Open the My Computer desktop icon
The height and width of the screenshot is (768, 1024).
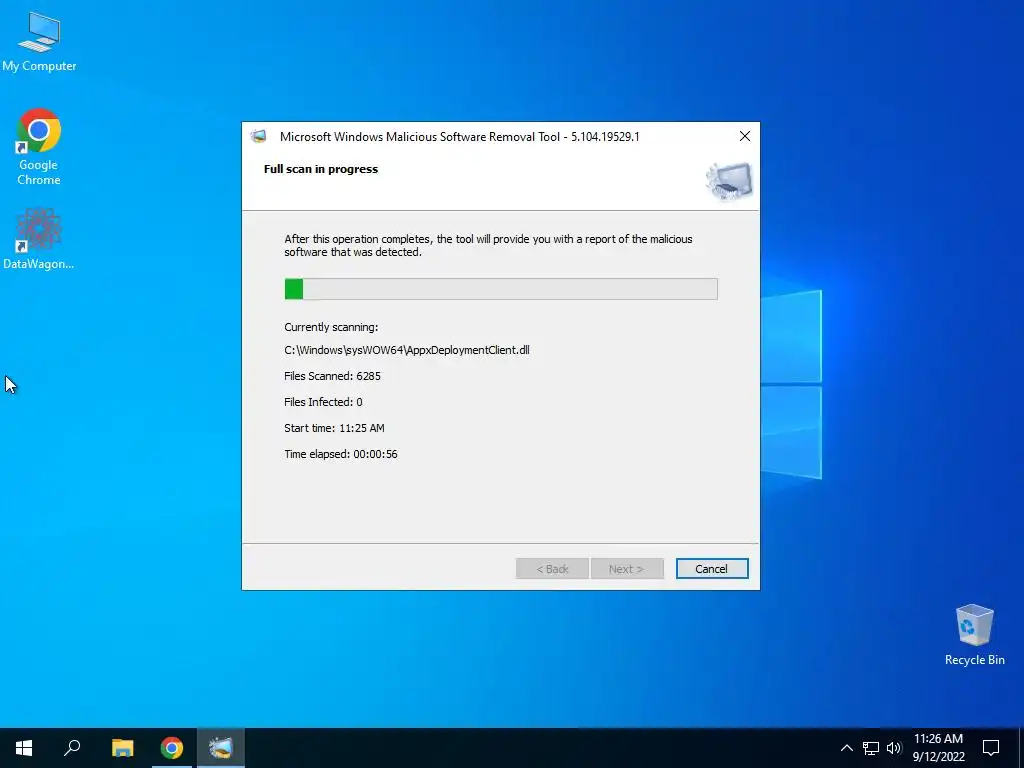click(39, 42)
